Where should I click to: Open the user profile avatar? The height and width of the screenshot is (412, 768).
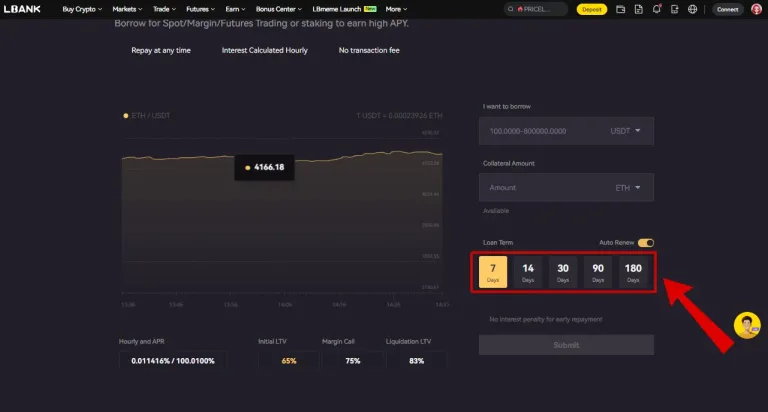[x=756, y=9]
